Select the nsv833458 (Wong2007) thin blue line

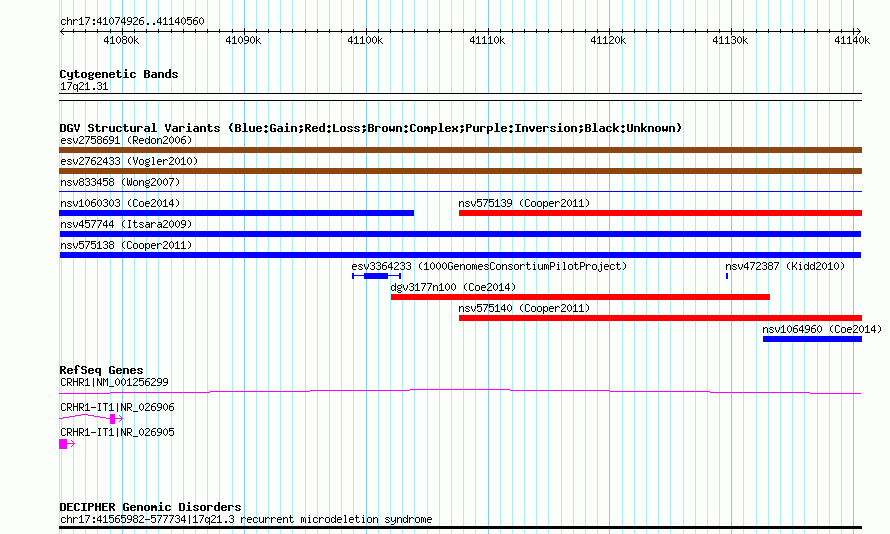460,192
